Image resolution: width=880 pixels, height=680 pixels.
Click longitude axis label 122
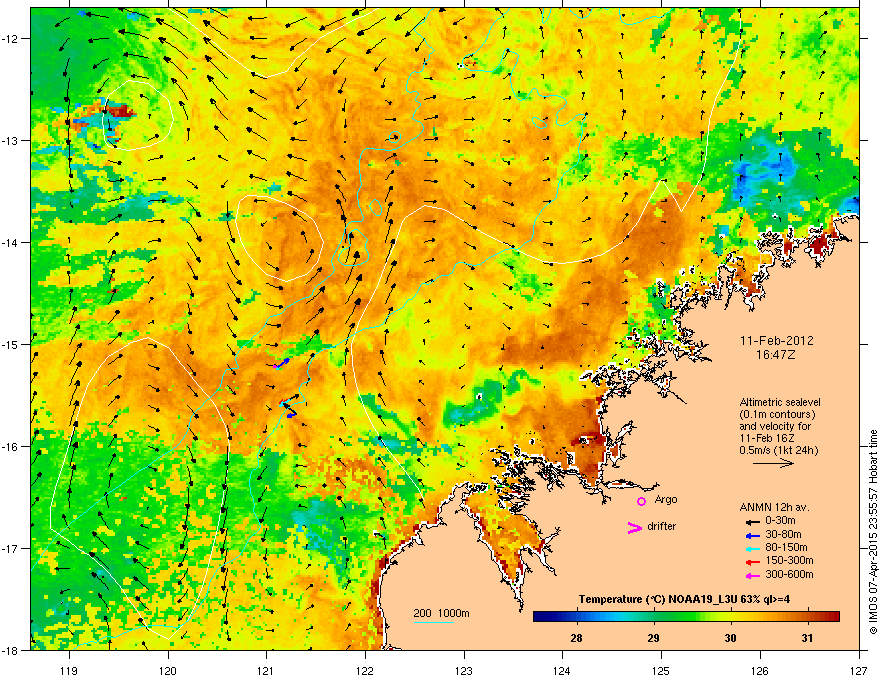pyautogui.click(x=365, y=670)
